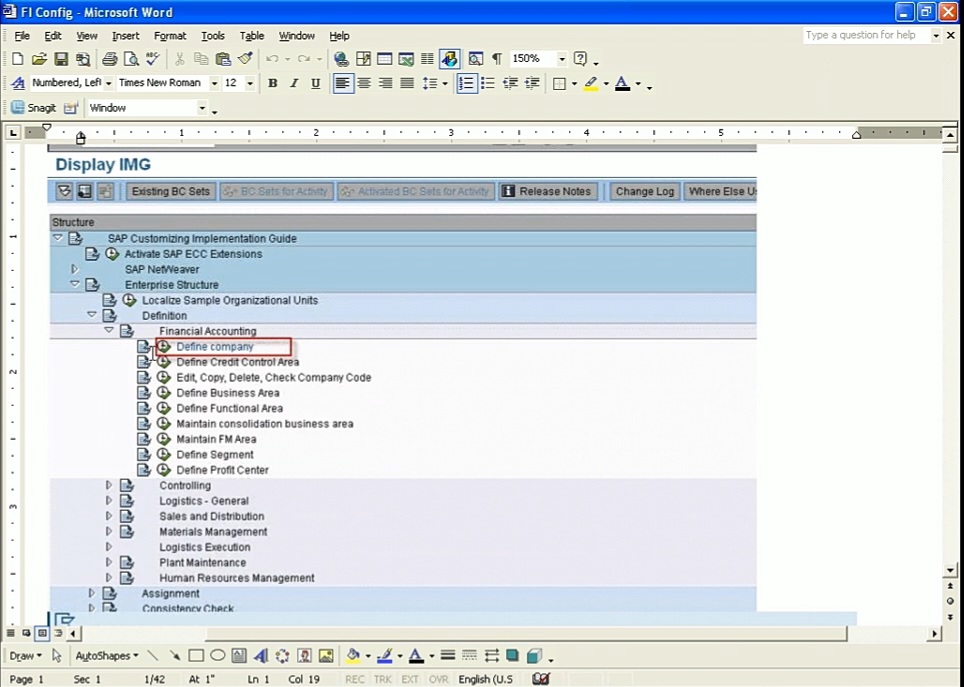964x687 pixels.
Task: Open Microsoft Word Help icon
Action: [x=580, y=59]
